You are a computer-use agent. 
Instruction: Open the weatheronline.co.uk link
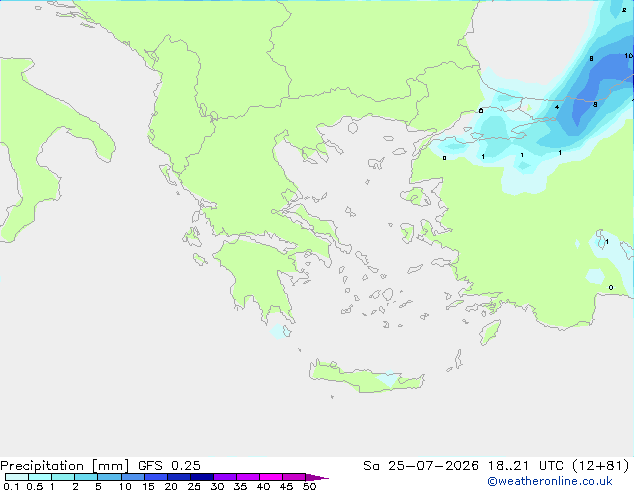click(x=550, y=481)
